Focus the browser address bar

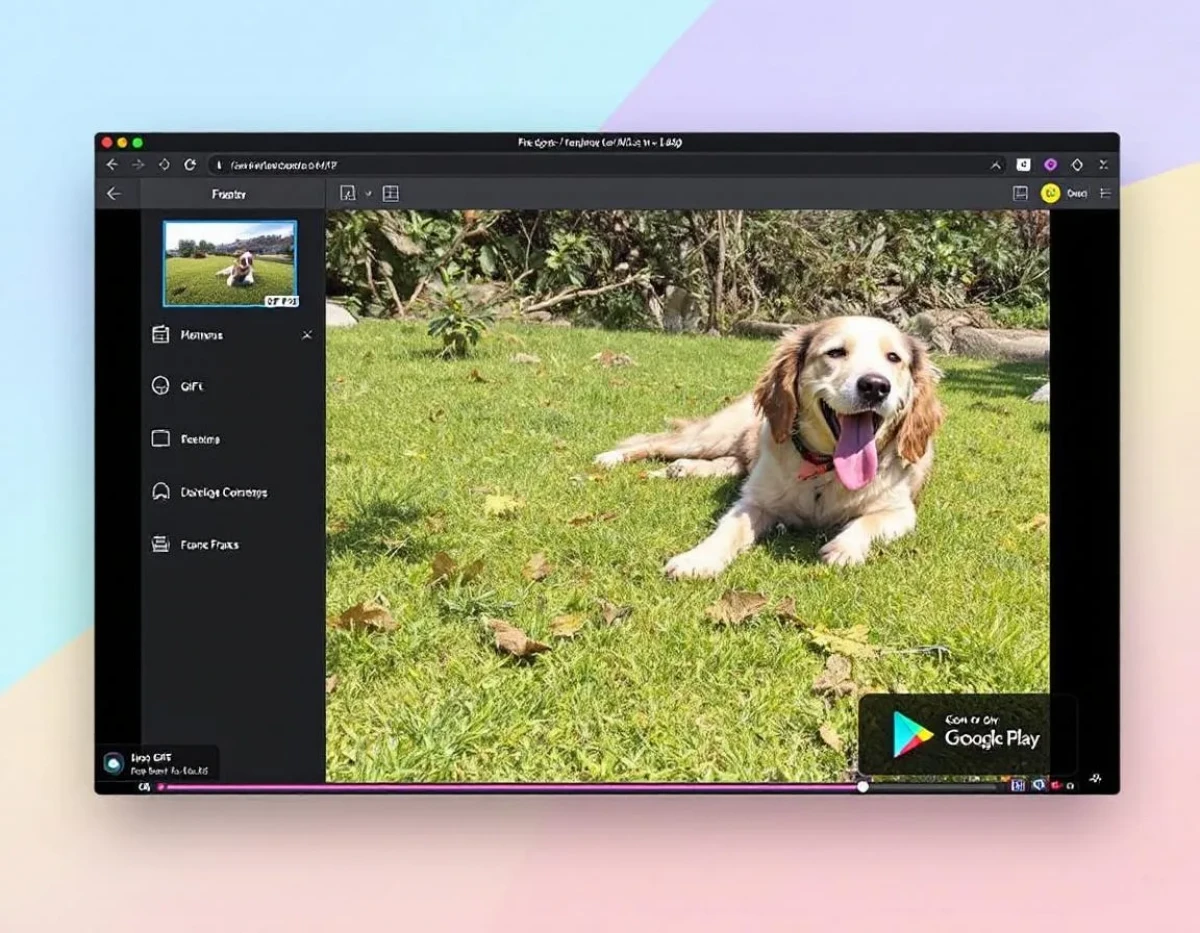pyautogui.click(x=607, y=164)
